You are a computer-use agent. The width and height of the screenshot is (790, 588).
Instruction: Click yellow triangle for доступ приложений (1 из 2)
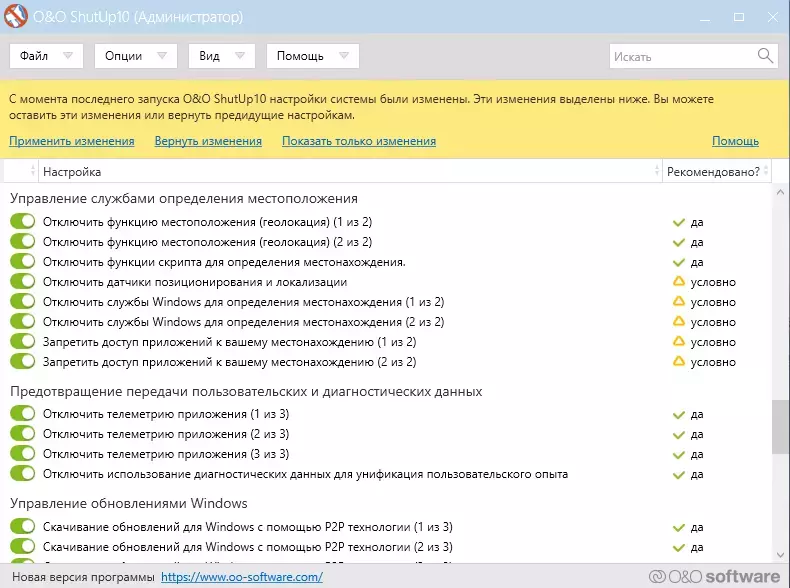click(679, 341)
